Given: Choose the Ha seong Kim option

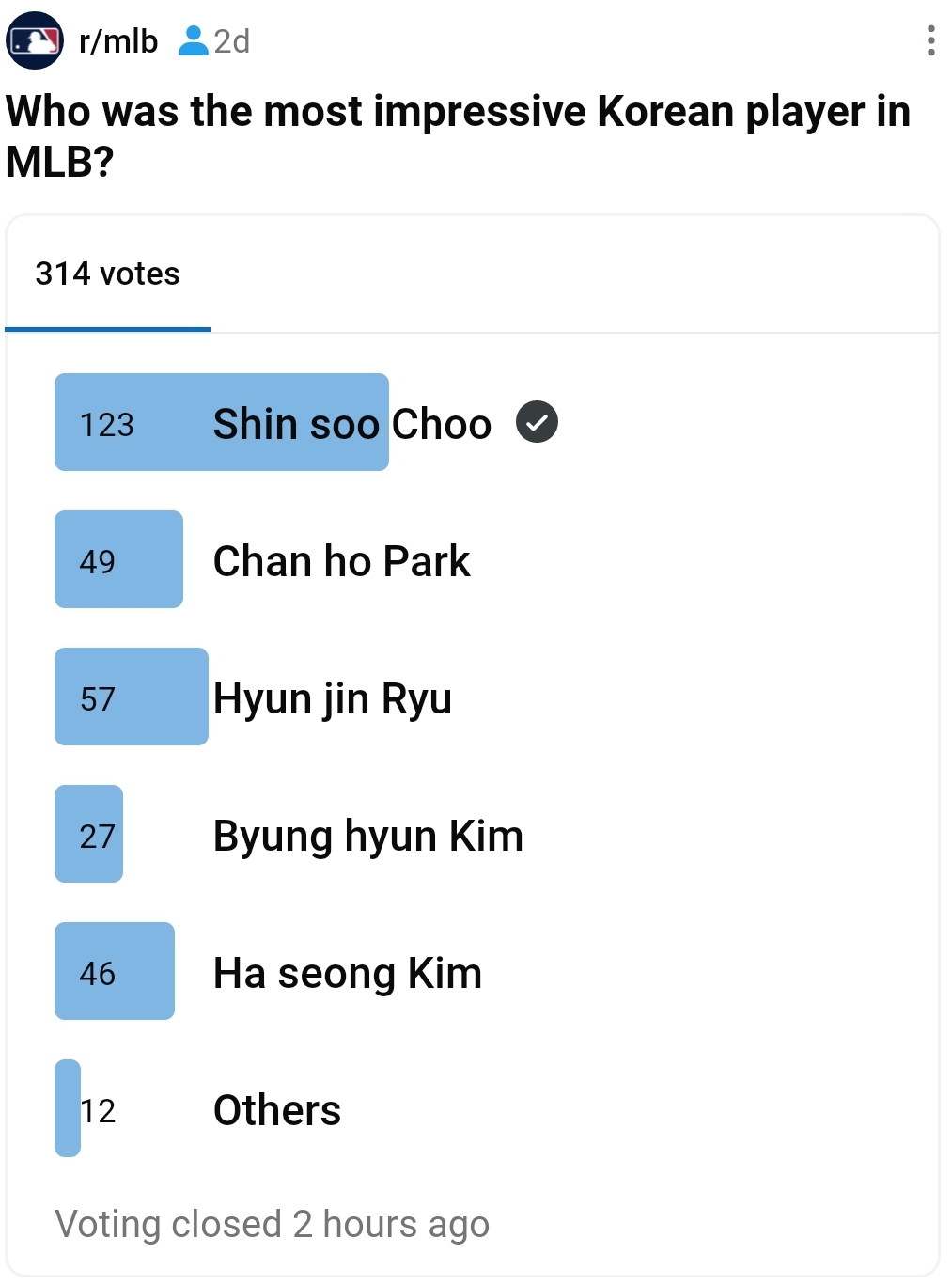Looking at the screenshot, I should pyautogui.click(x=347, y=973).
